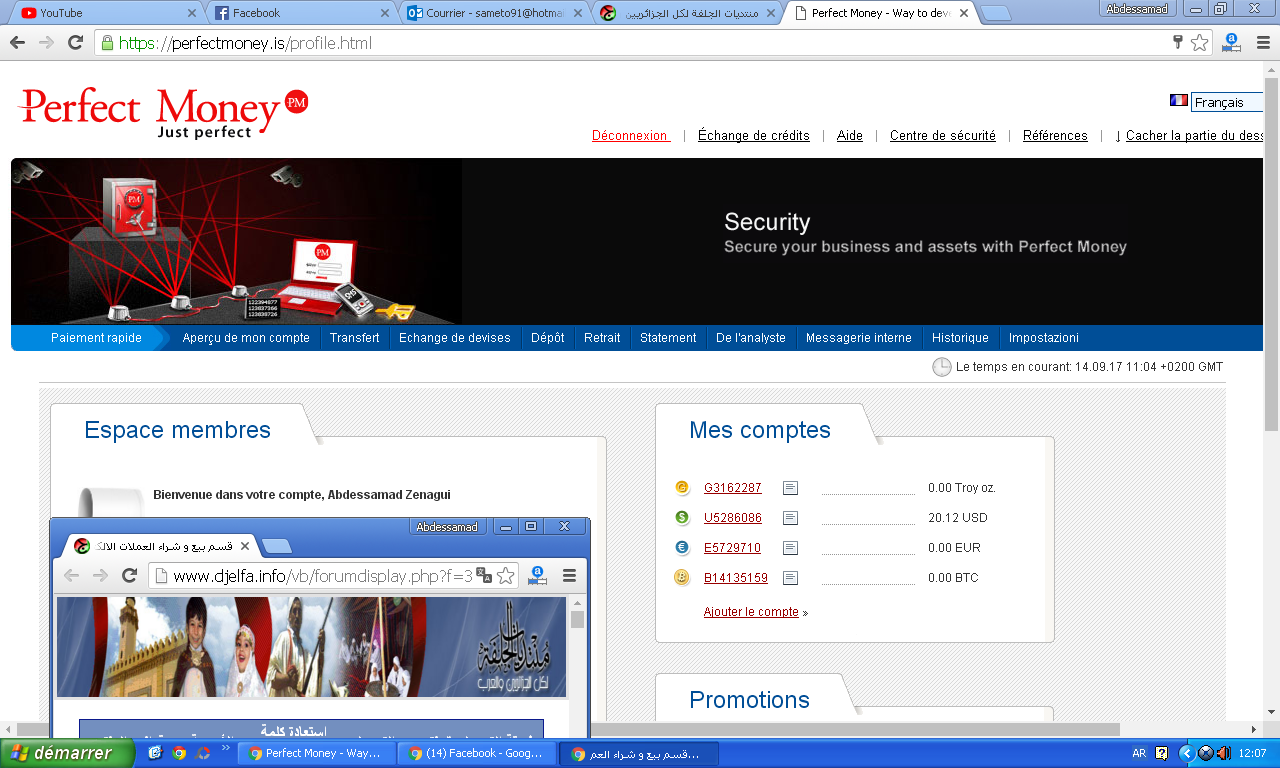Open Transfert menu item
The height and width of the screenshot is (768, 1280).
354,338
